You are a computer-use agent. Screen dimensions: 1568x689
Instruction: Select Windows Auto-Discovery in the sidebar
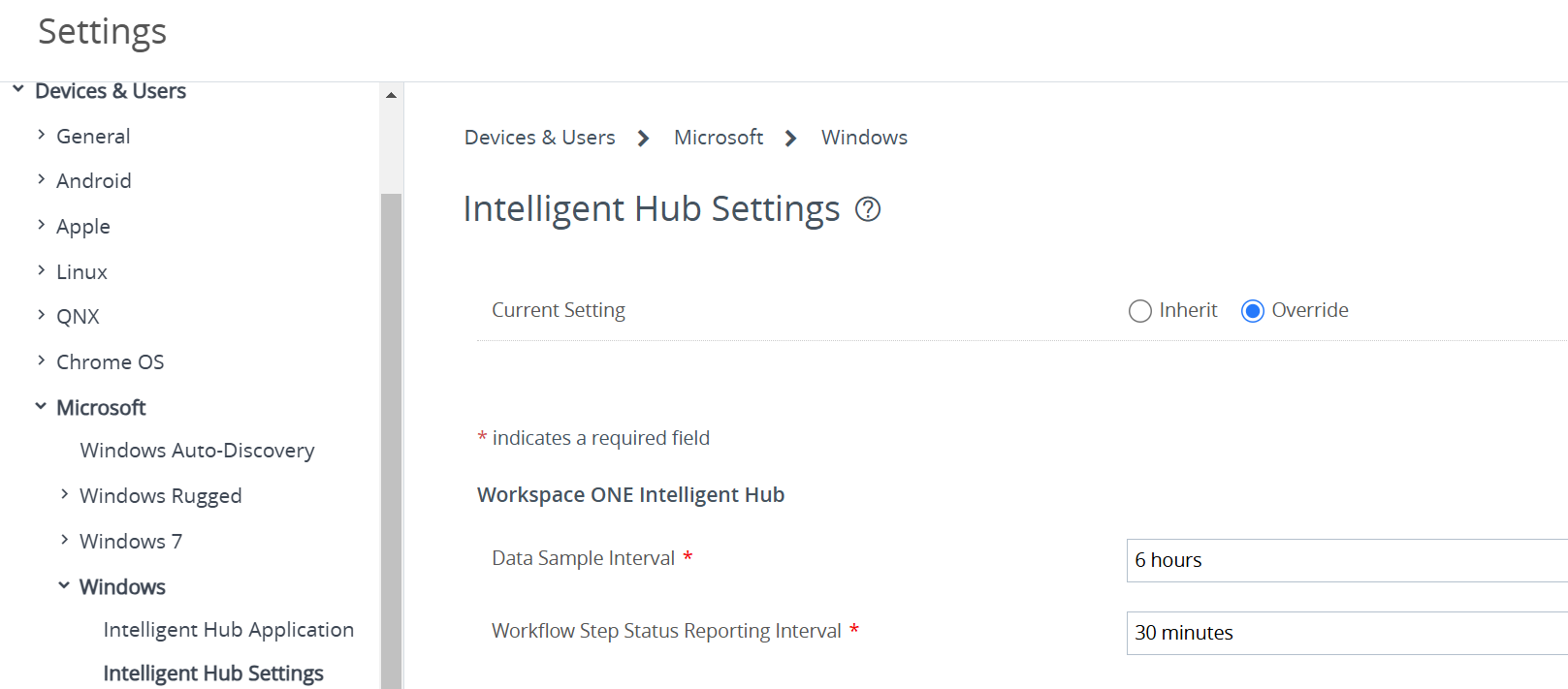pos(197,450)
